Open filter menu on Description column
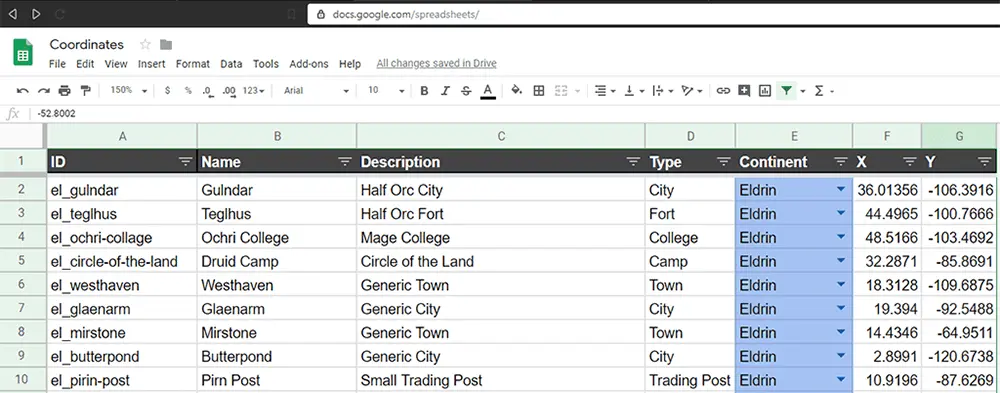Screen dimensions: 1000x393 tap(633, 162)
